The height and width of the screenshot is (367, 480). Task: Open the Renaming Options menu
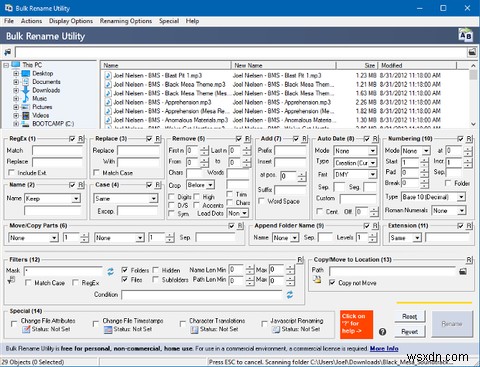point(126,21)
